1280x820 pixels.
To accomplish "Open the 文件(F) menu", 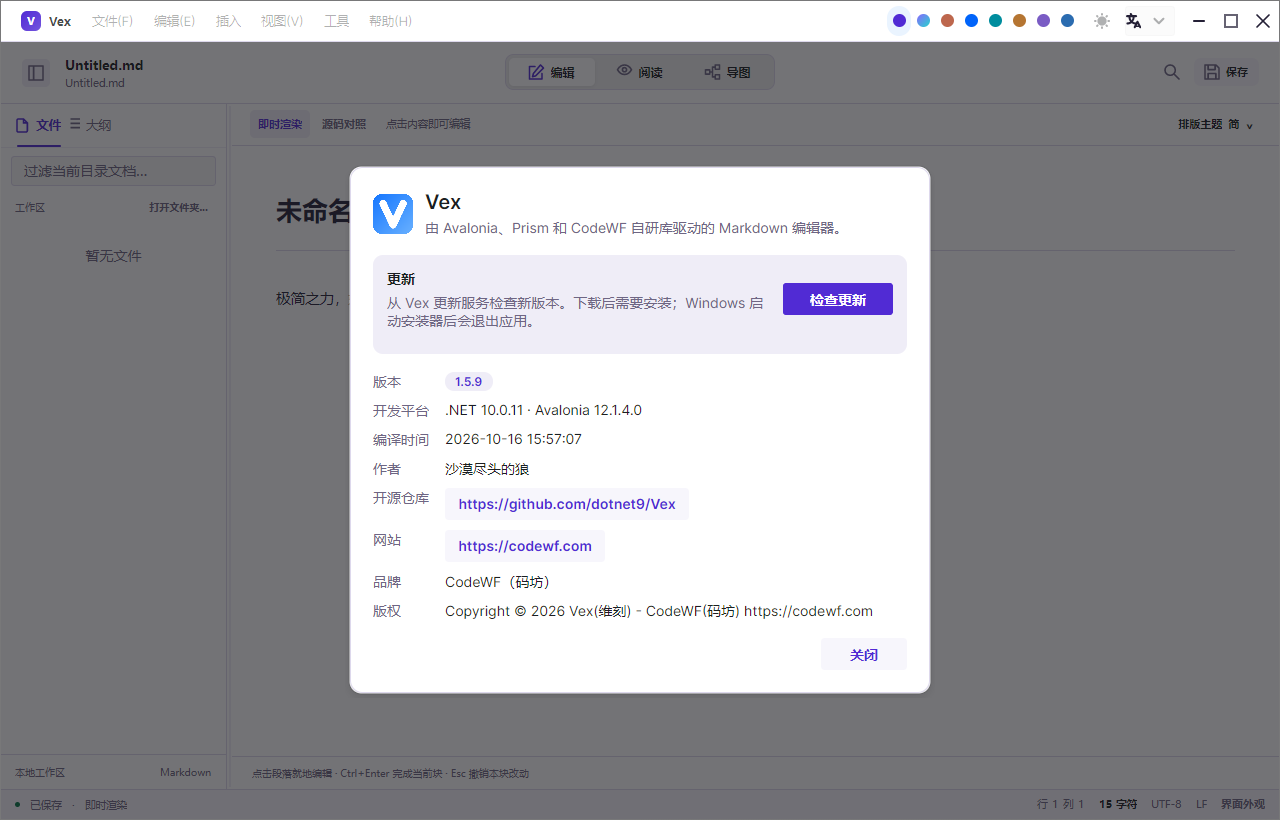I will 112,21.
